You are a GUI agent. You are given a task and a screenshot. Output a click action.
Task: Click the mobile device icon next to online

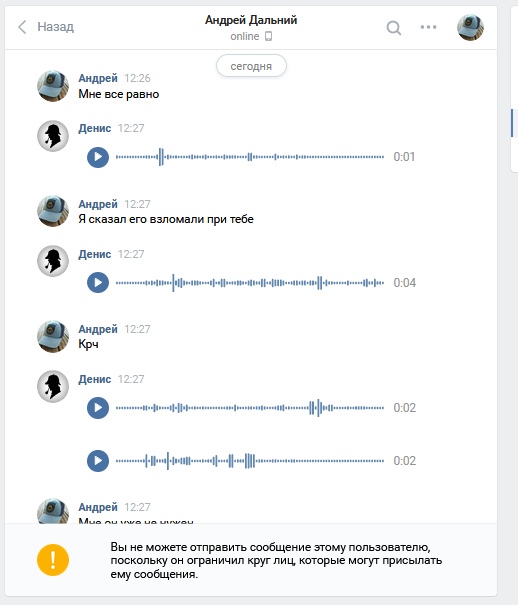pos(268,36)
